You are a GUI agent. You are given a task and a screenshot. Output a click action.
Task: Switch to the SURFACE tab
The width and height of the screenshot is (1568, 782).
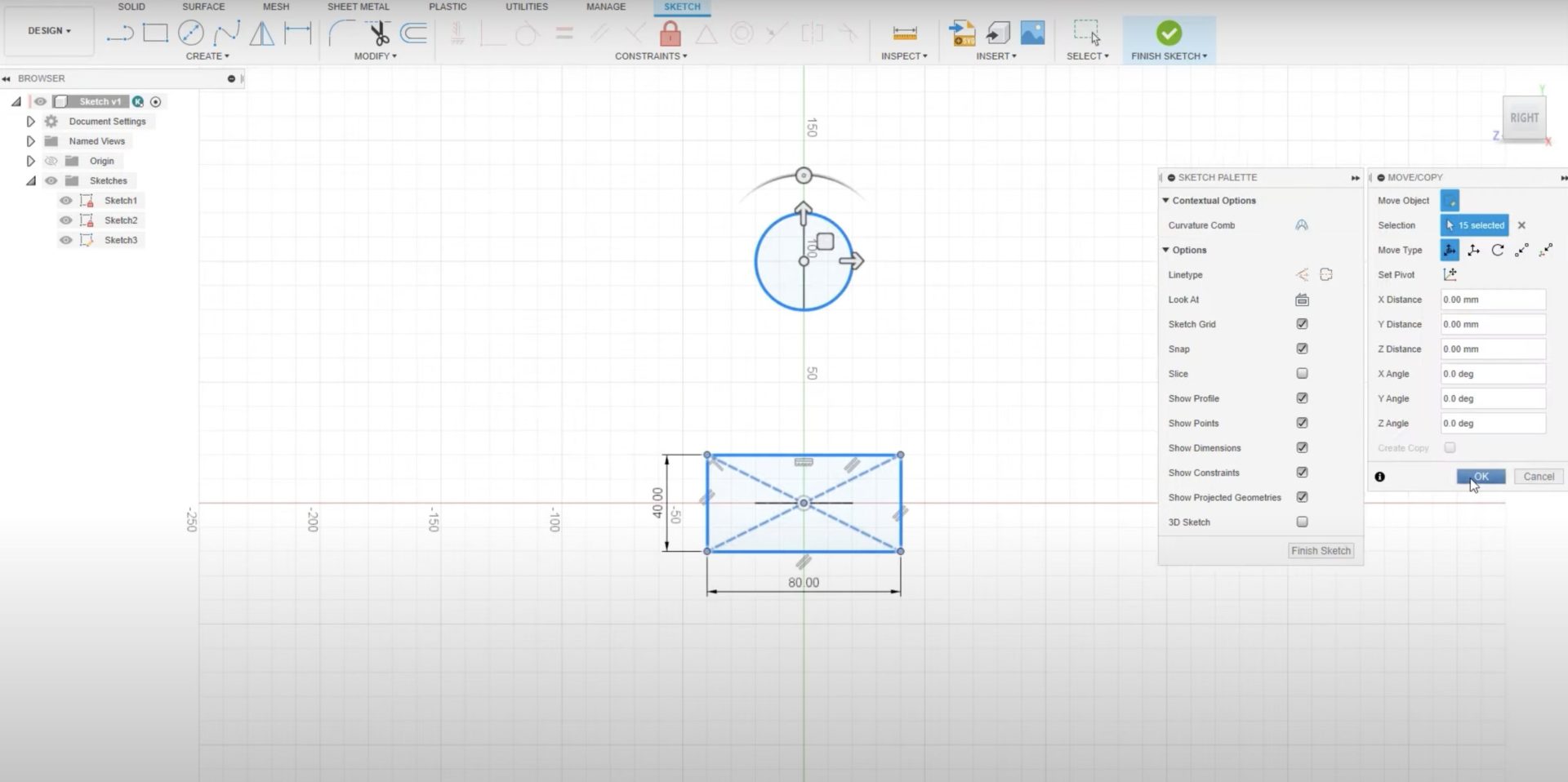[203, 7]
